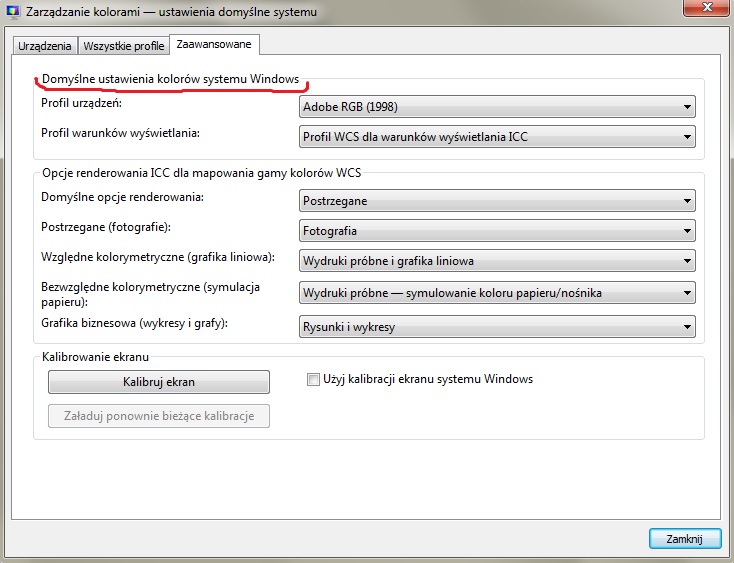Switch to the Urządzenia tab

point(44,45)
